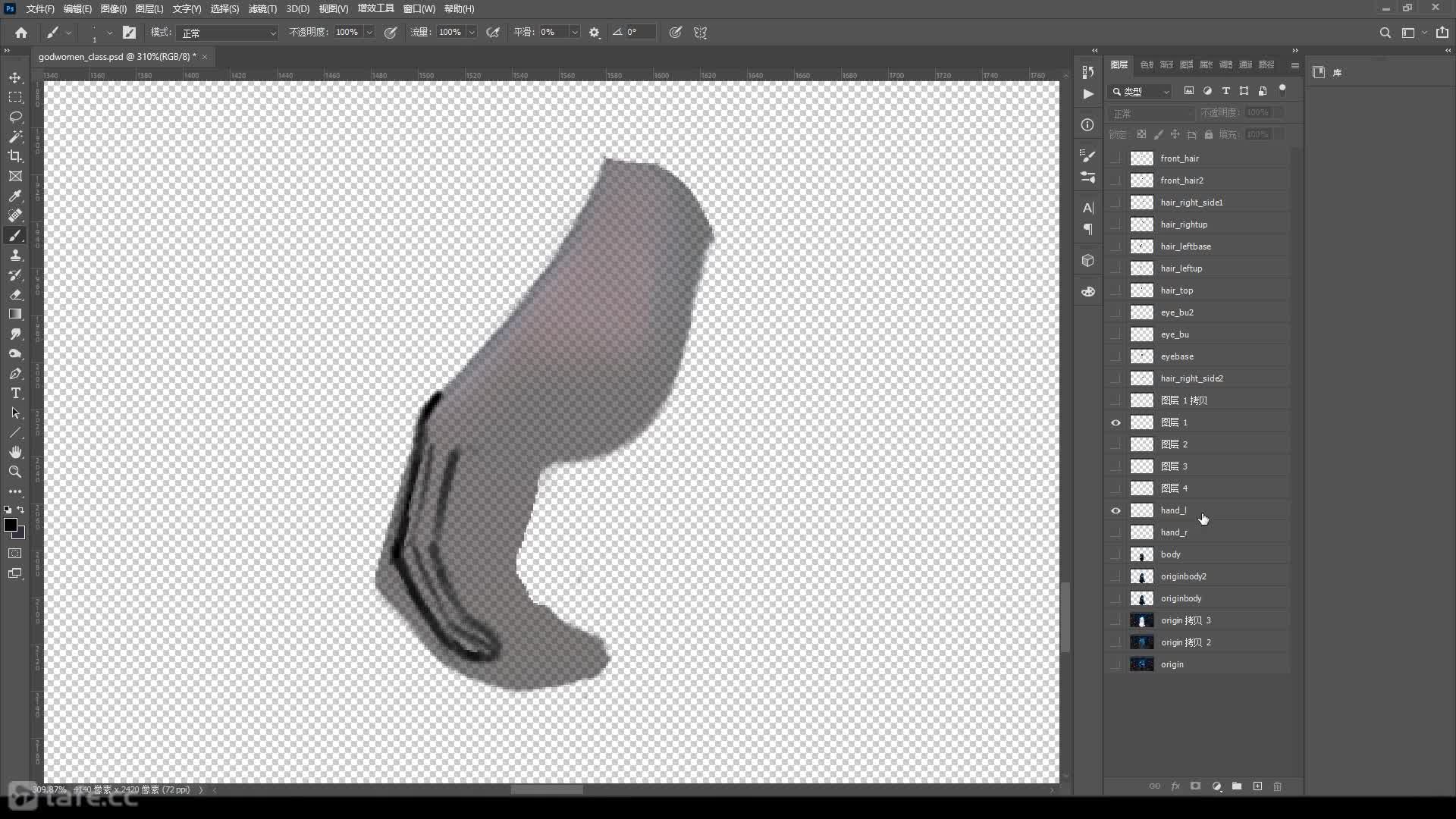The height and width of the screenshot is (819, 1456).
Task: Delete the current layer
Action: [1278, 786]
